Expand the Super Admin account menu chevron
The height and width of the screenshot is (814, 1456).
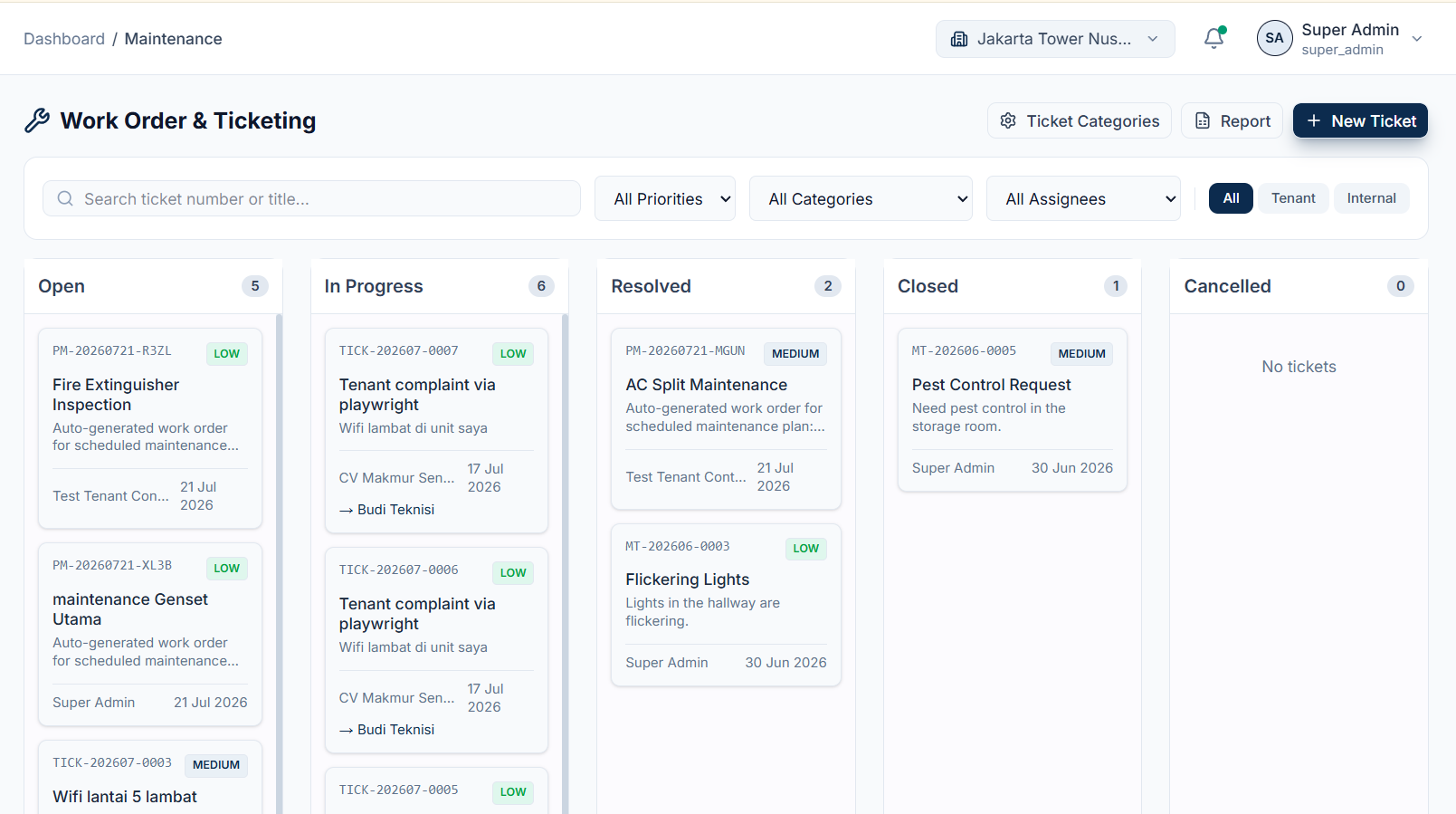pos(1417,39)
